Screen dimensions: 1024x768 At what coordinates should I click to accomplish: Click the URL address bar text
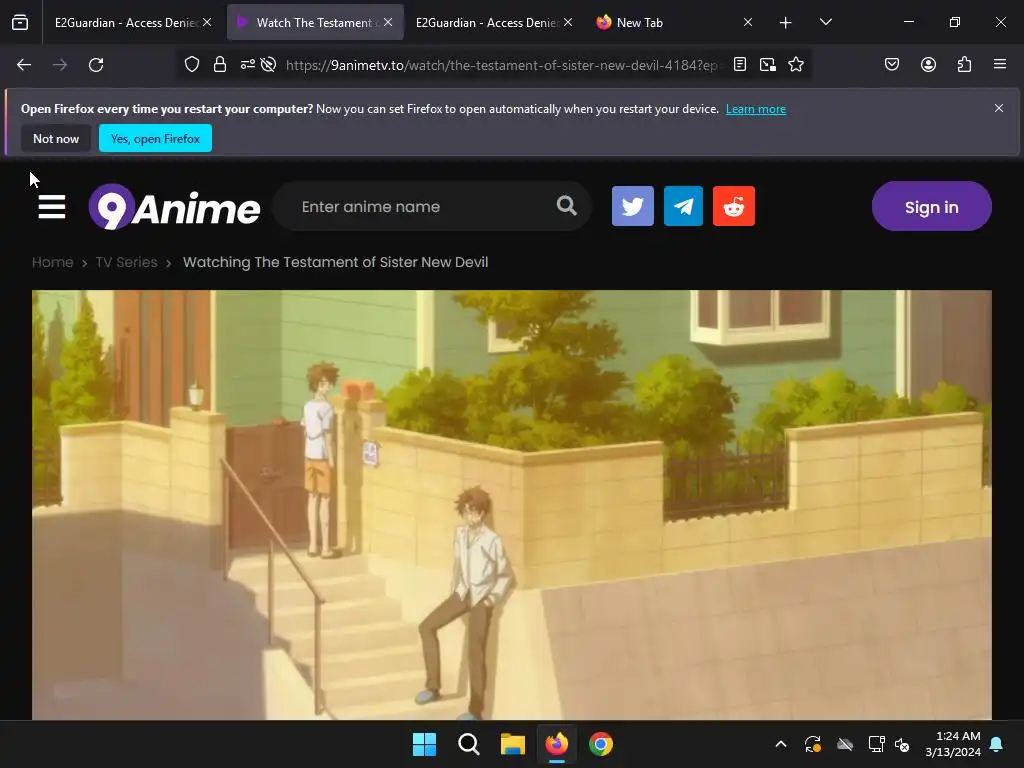[x=502, y=65]
